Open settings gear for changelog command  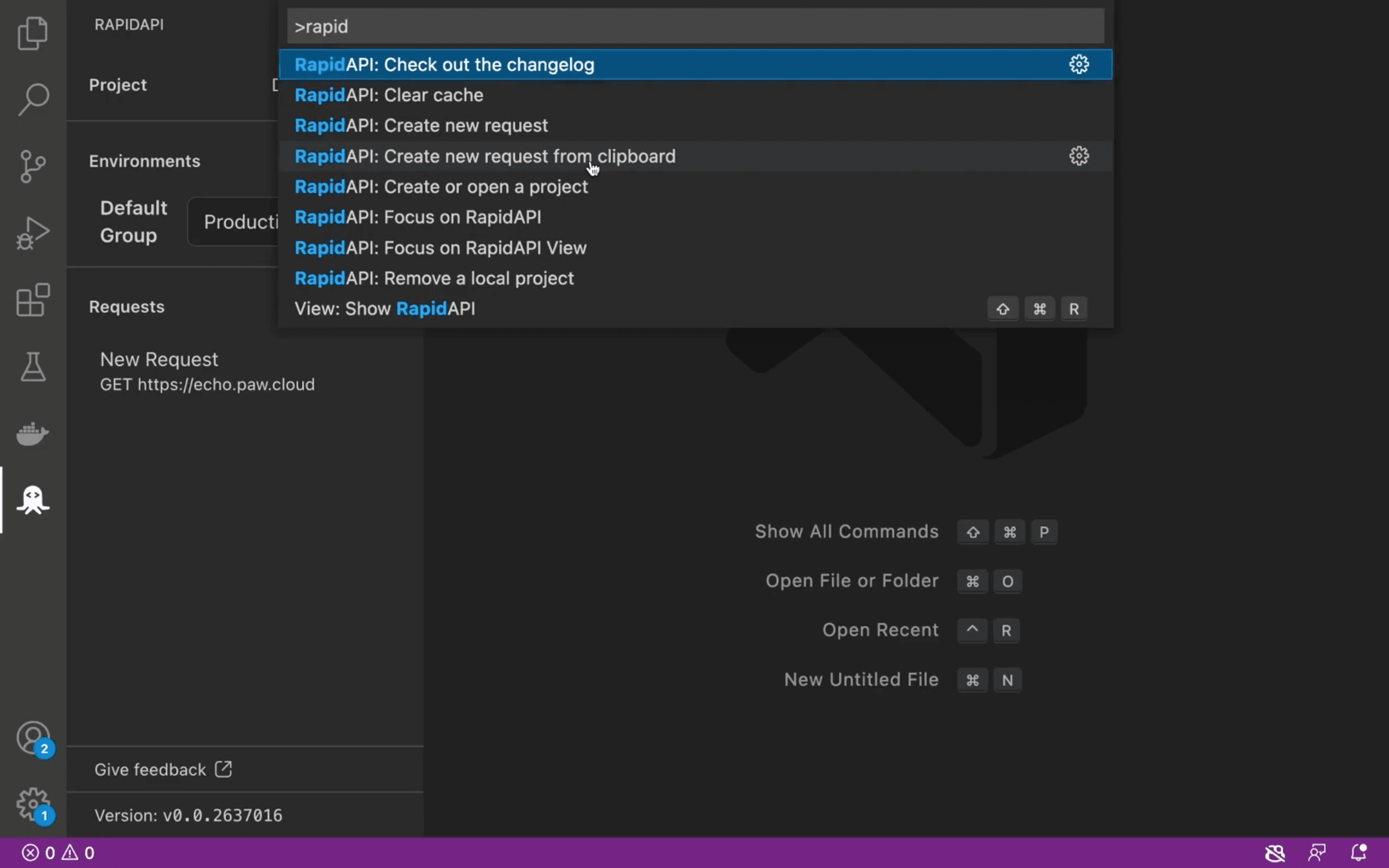(x=1079, y=63)
